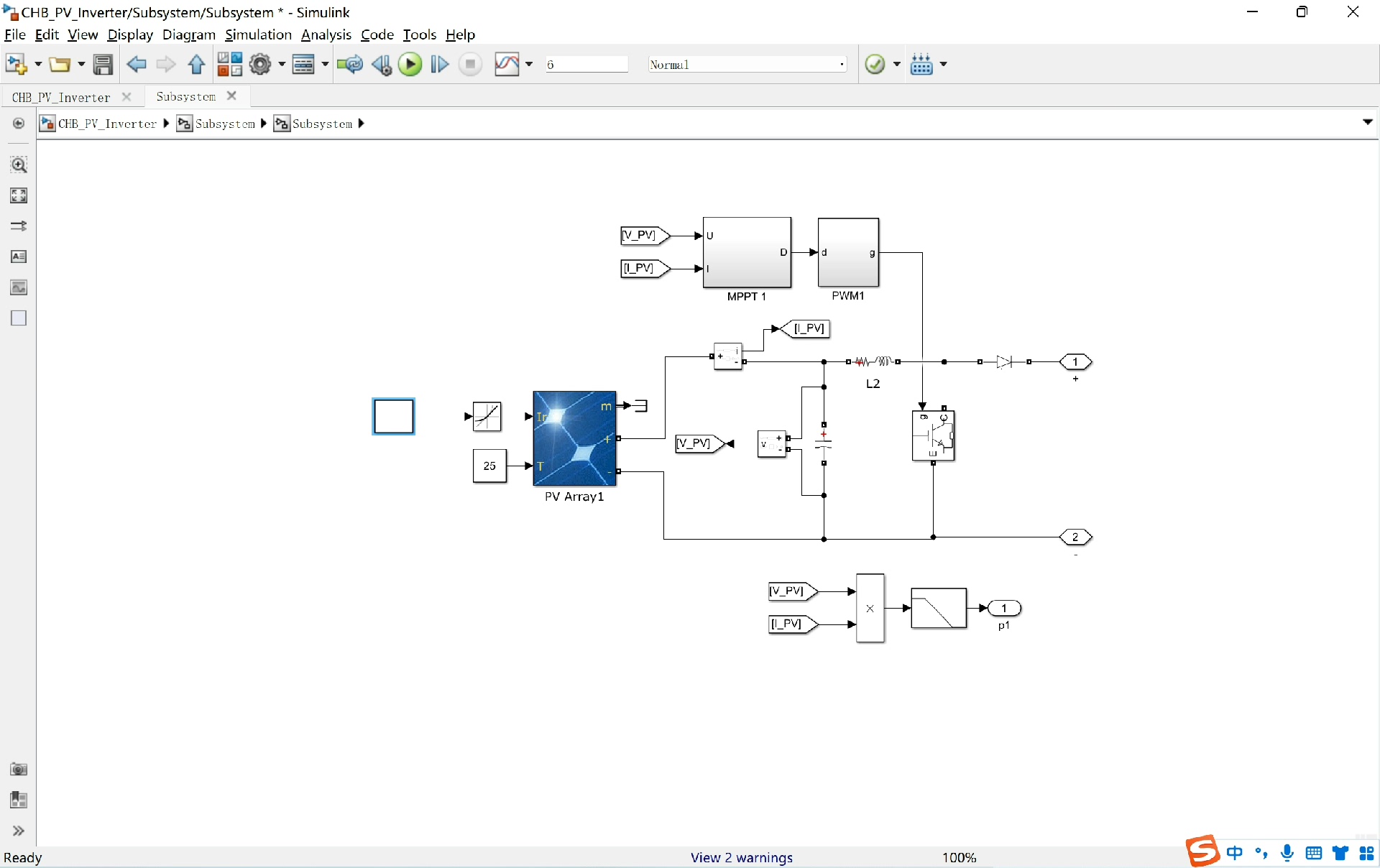1380x868 pixels.
Task: Open the Simulation menu
Action: [258, 34]
